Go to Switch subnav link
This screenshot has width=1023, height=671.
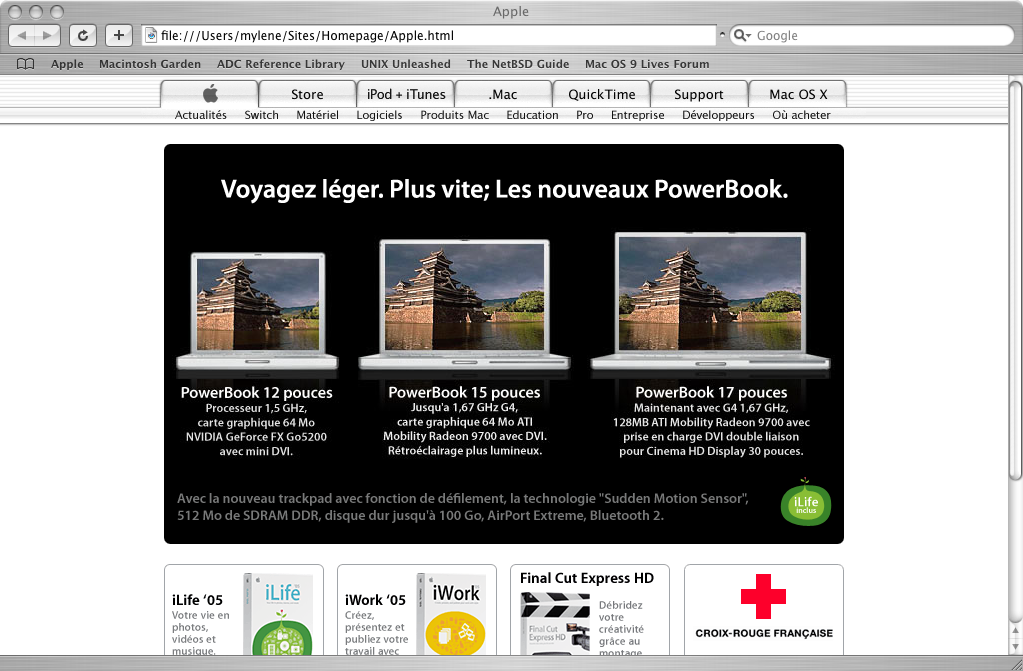click(x=262, y=115)
